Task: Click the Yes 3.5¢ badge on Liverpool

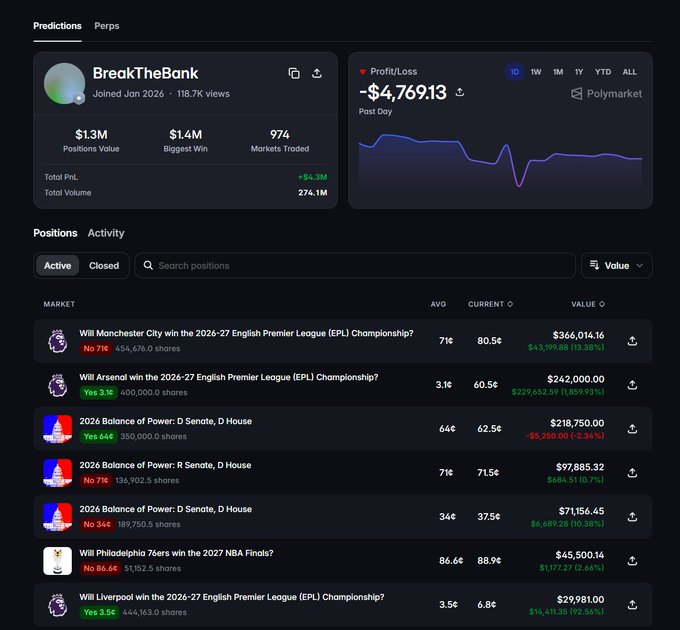Action: pos(99,612)
